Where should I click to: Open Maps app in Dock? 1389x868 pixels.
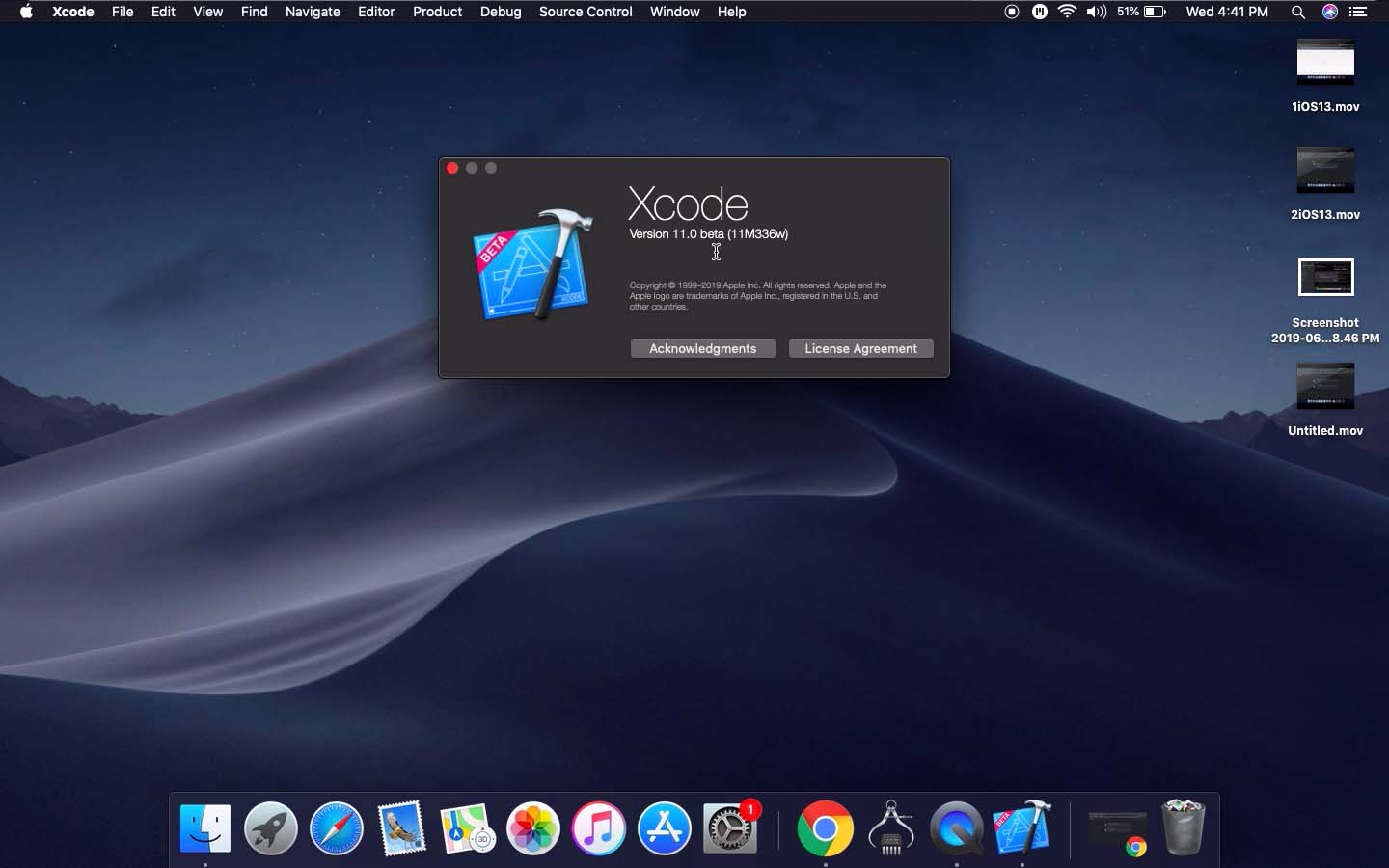coord(468,828)
